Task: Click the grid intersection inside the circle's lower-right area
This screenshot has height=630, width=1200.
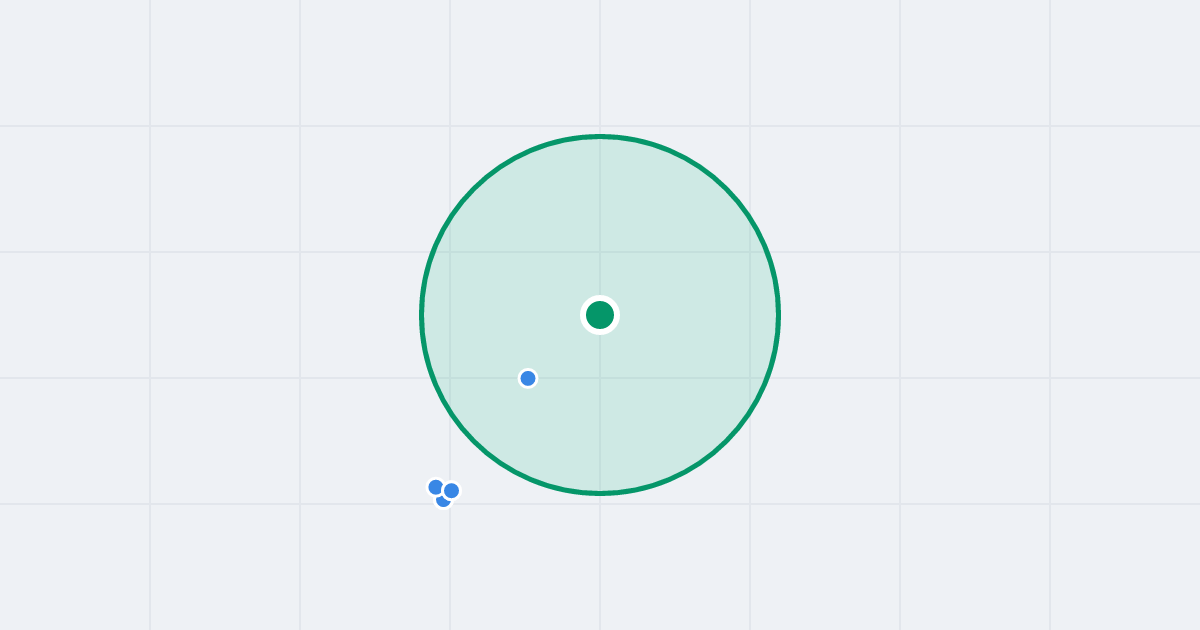Action: coord(750,378)
